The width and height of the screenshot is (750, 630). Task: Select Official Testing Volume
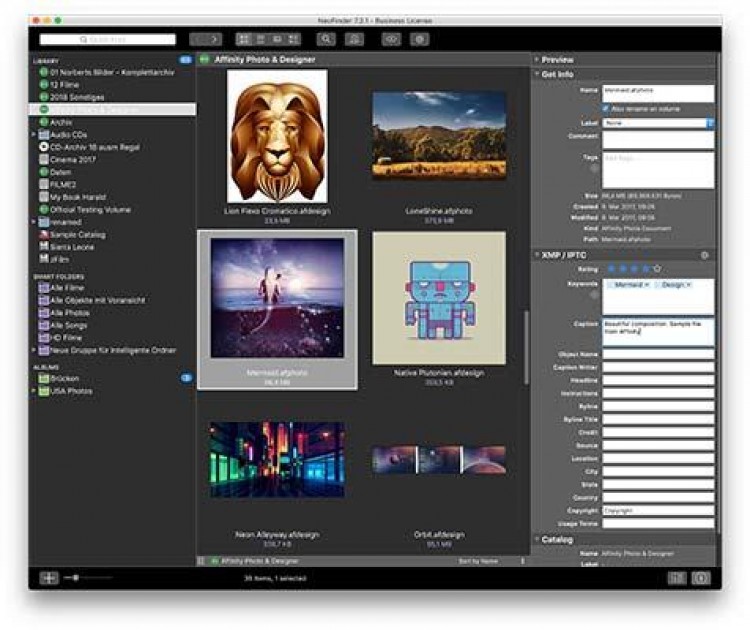[x=90, y=209]
